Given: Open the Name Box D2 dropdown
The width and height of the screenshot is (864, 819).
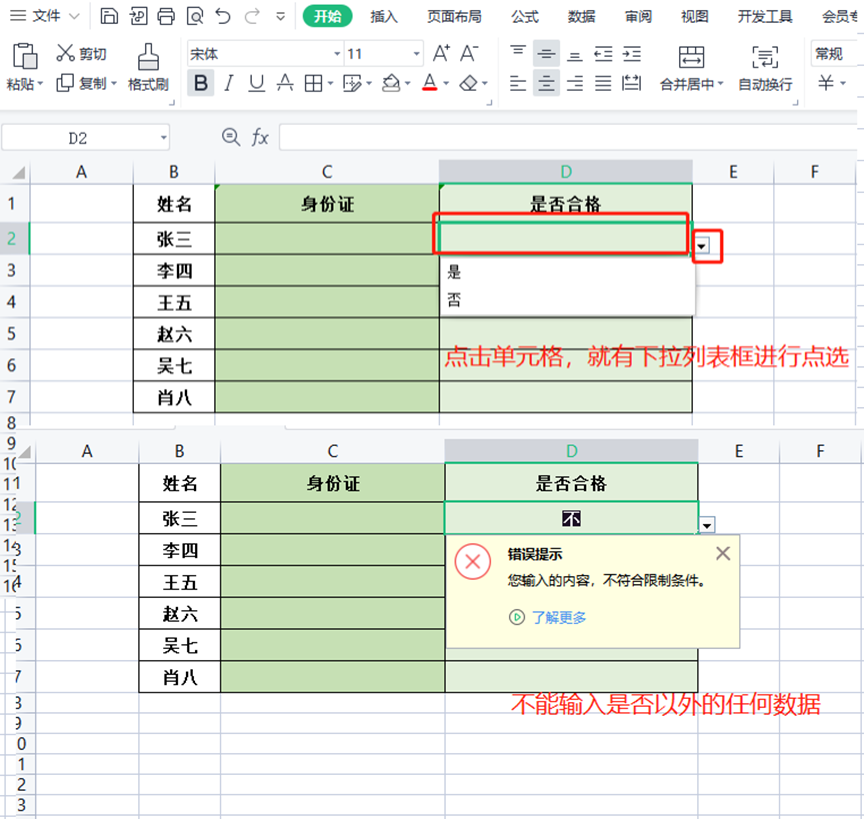Looking at the screenshot, I should pyautogui.click(x=163, y=138).
